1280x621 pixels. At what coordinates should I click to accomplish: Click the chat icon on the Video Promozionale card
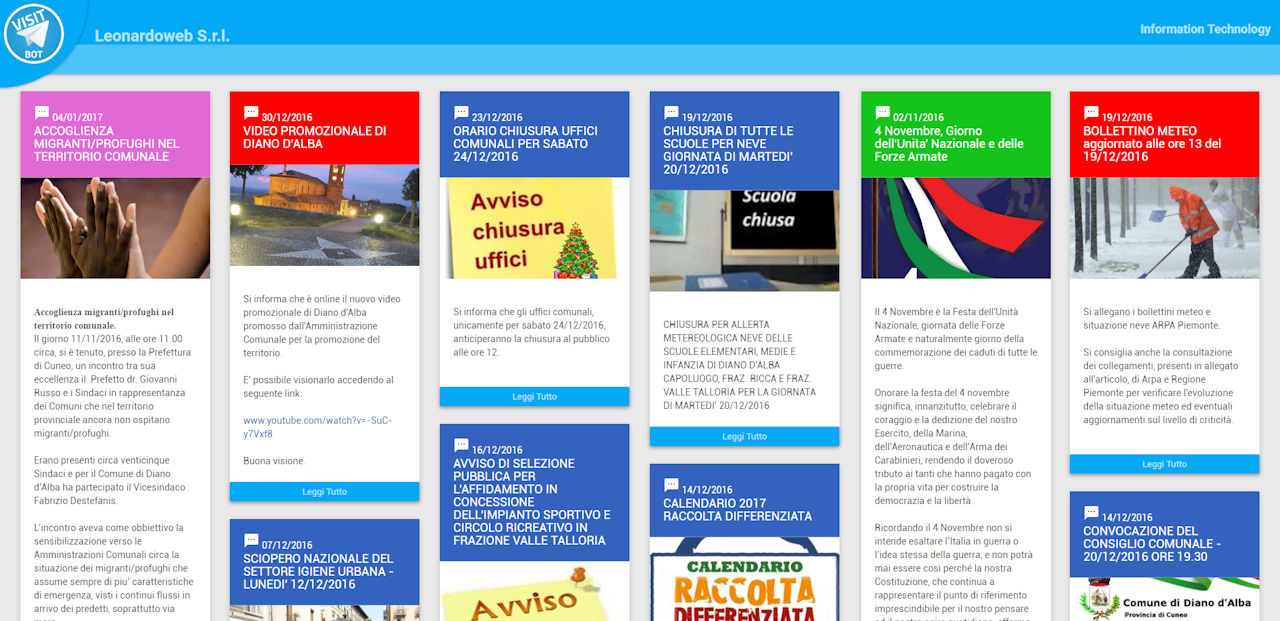pos(251,113)
